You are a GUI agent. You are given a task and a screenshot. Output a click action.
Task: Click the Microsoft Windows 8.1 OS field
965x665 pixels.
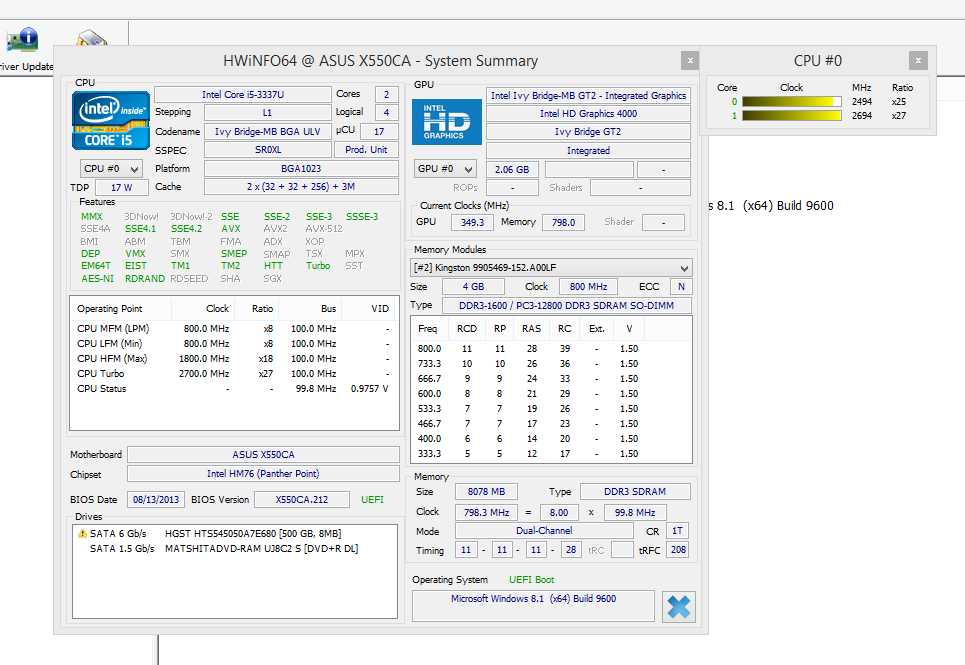[533, 606]
